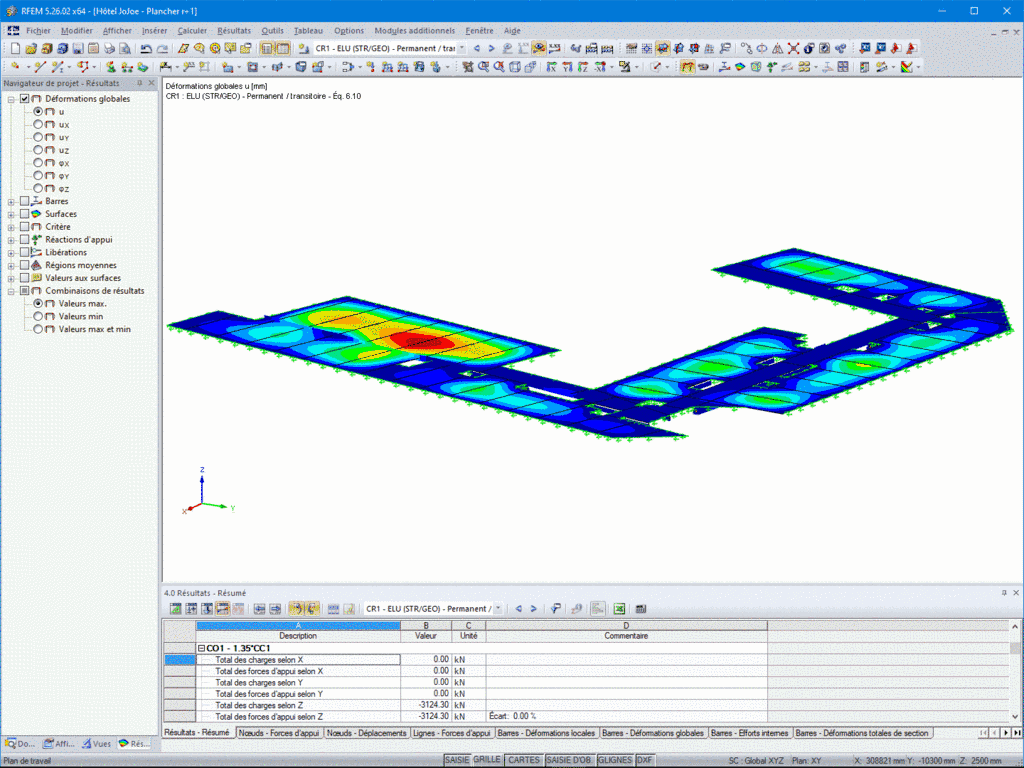Click the colored surface results icon
1024x768 pixels.
pos(740,67)
